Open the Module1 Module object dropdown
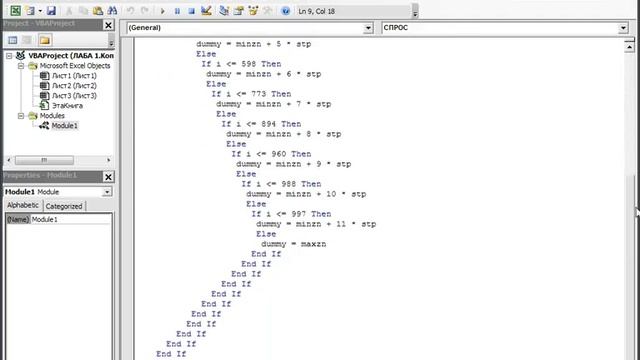640x360 pixels. tap(107, 192)
